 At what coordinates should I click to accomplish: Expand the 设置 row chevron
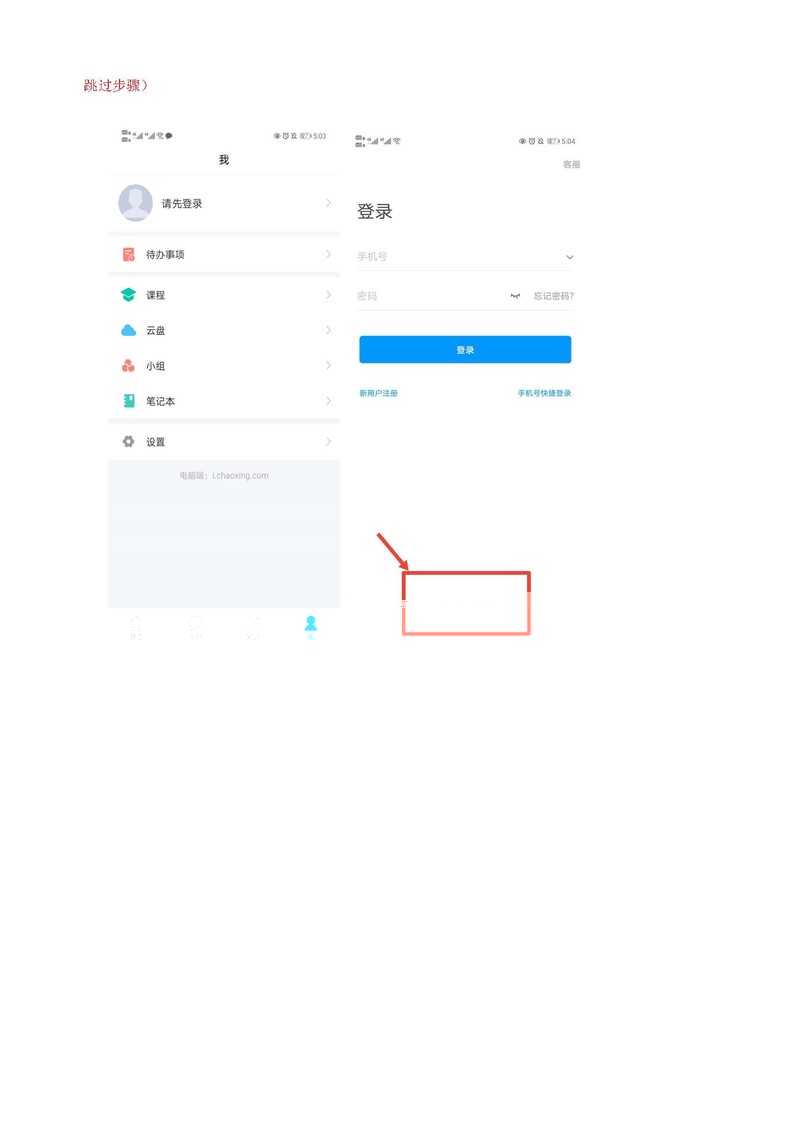pos(328,441)
